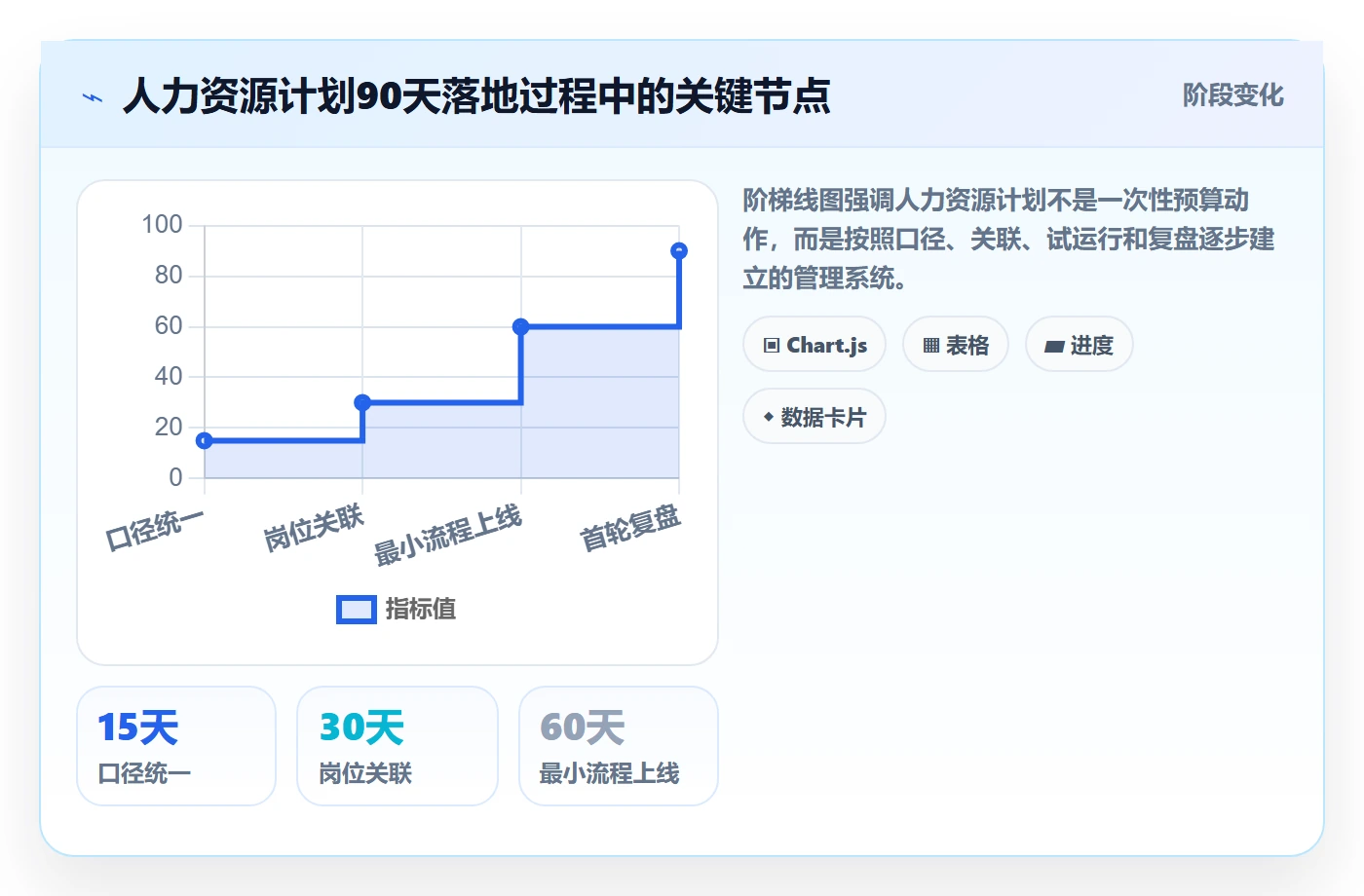Click the chart title 人力资源计划90天落地过程中的关键节点
This screenshot has height=896, width=1364.
click(x=476, y=96)
